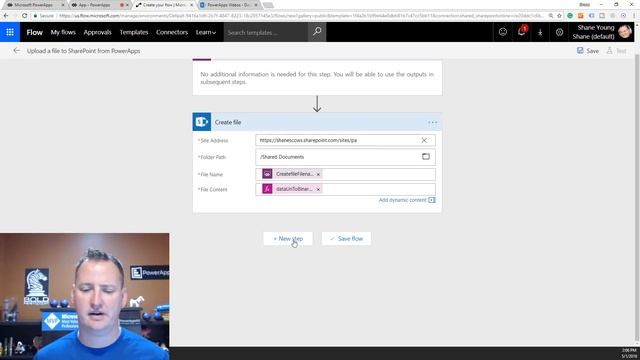Select the CreateFileFilena dynamic token
The width and height of the screenshot is (640, 360).
[291, 174]
